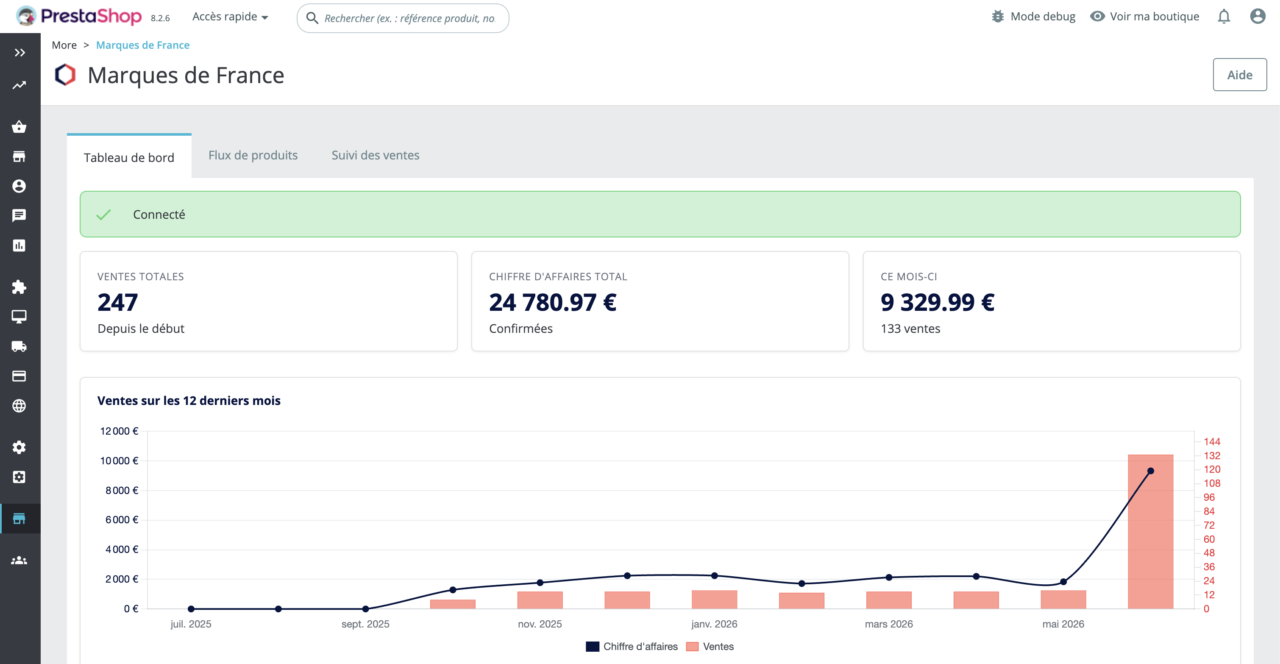Select the Tableau de bord tab
The height and width of the screenshot is (664, 1280).
coord(129,157)
